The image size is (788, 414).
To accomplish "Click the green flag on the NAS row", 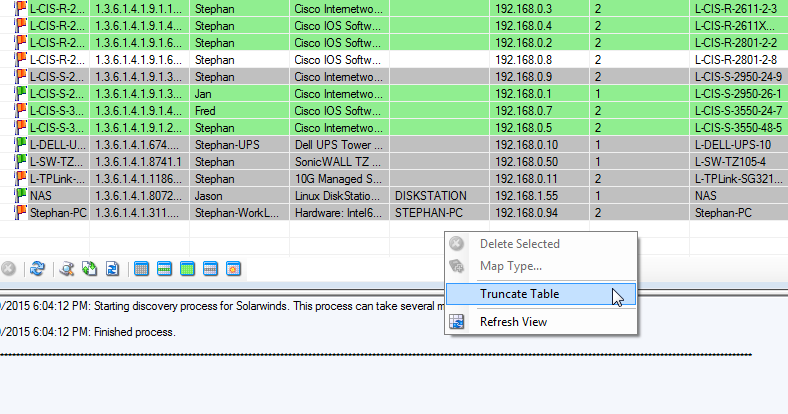I will pos(20,196).
